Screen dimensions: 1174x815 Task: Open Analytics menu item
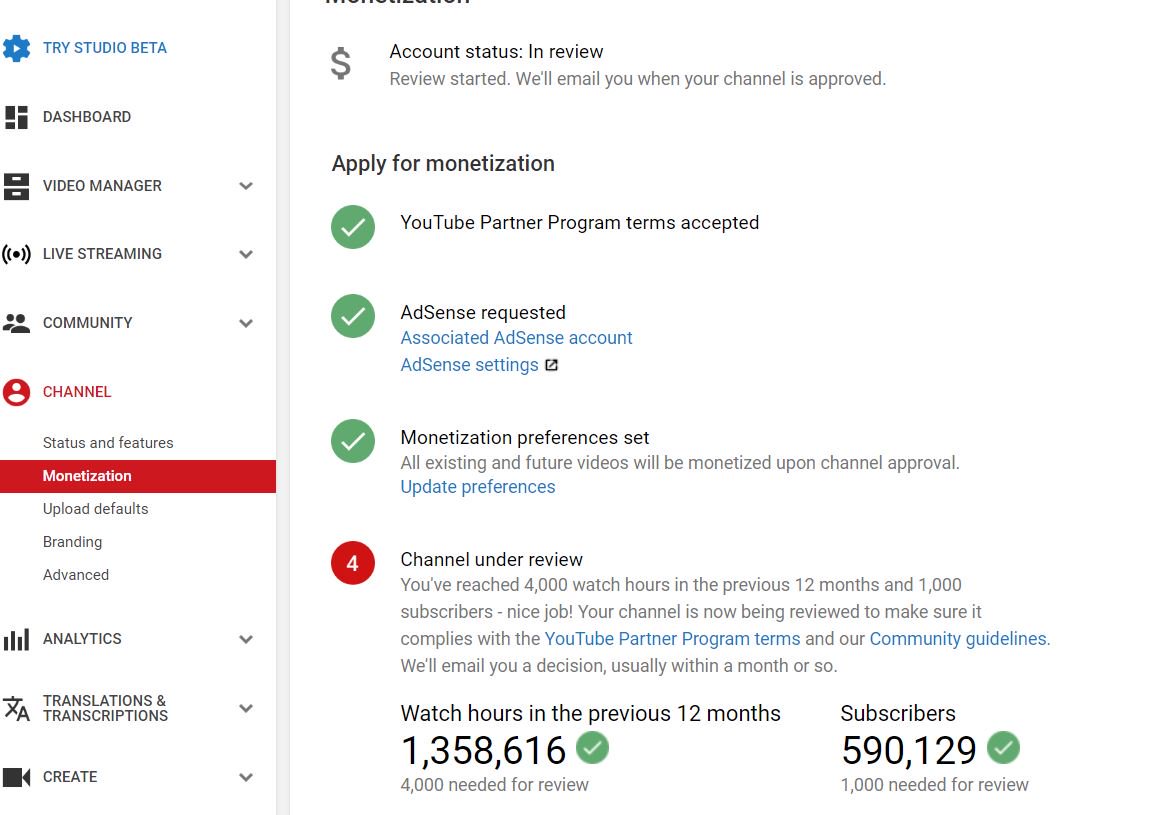point(82,638)
